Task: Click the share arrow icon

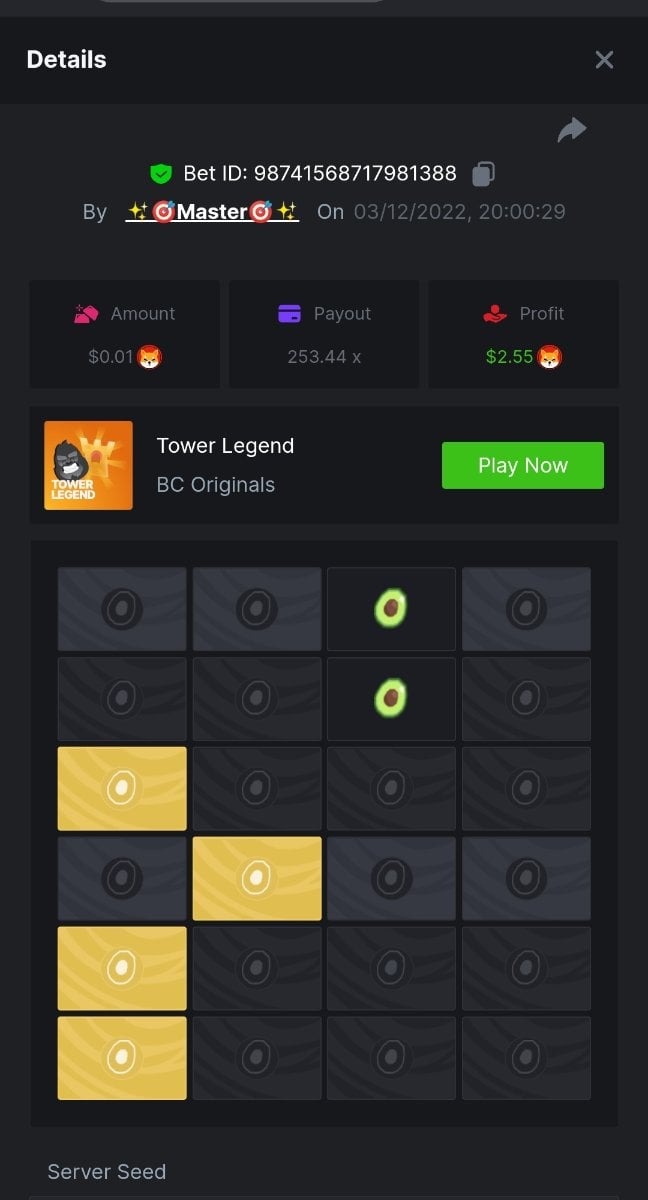Action: pyautogui.click(x=572, y=130)
